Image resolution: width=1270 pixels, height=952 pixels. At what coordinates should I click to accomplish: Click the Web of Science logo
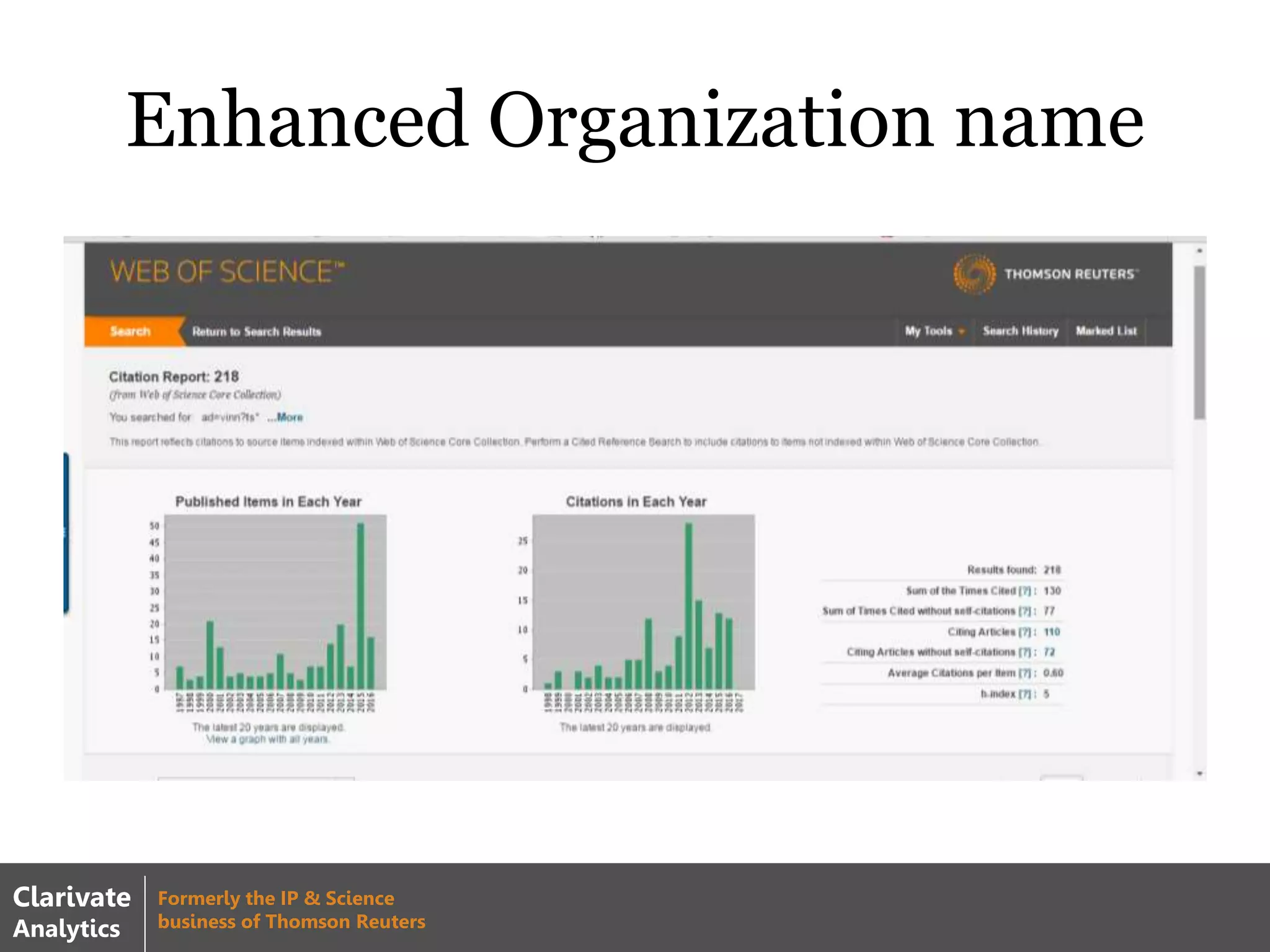coord(227,272)
